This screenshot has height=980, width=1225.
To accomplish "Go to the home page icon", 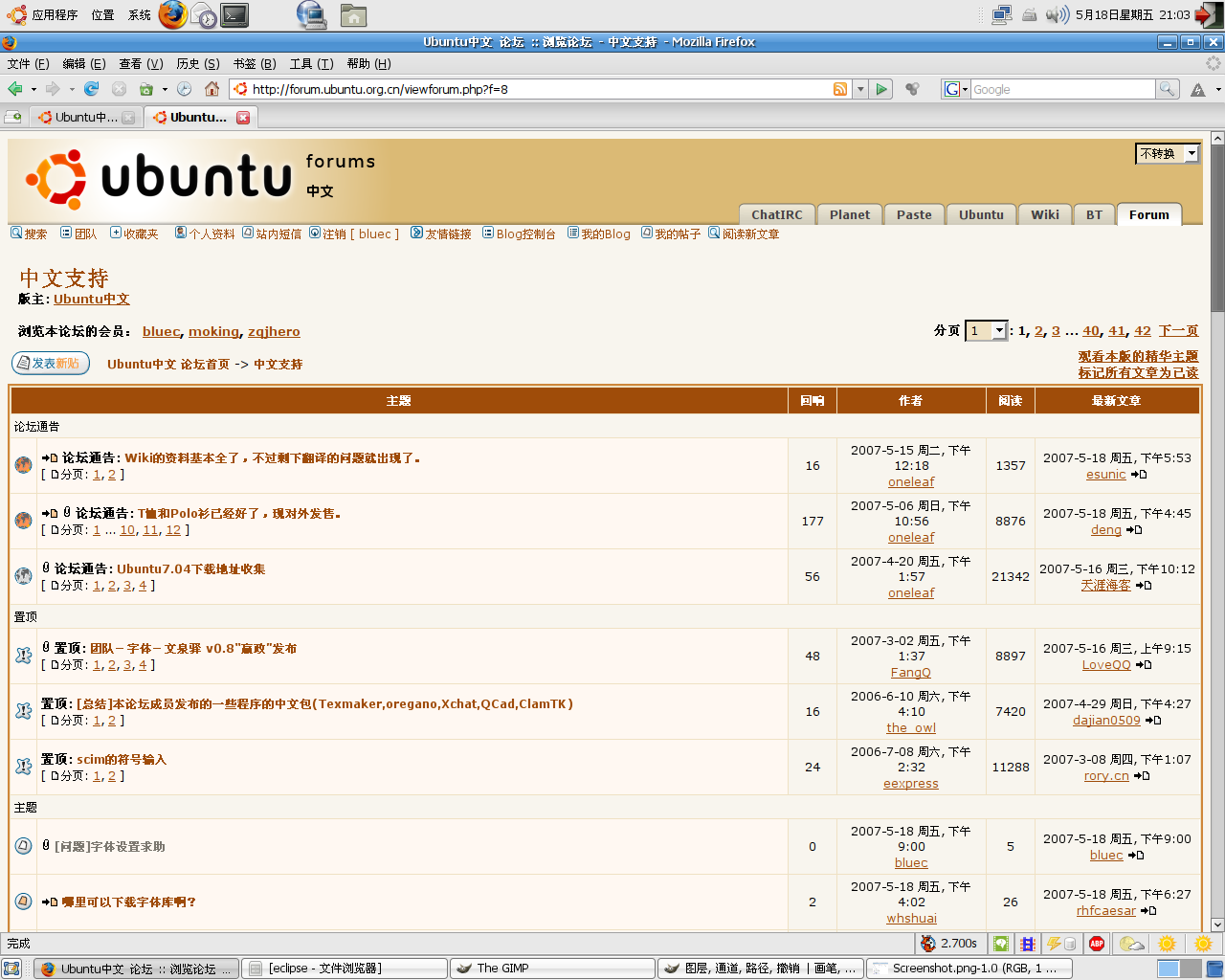I will click(x=212, y=89).
